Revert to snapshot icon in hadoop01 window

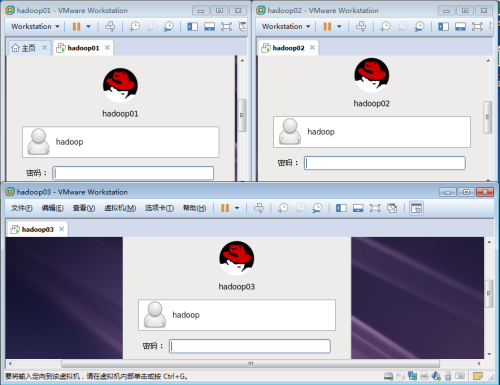pyautogui.click(x=152, y=26)
